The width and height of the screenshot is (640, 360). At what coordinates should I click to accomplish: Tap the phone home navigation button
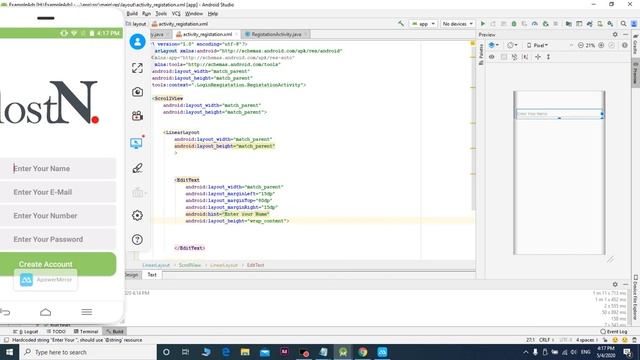coord(46,312)
